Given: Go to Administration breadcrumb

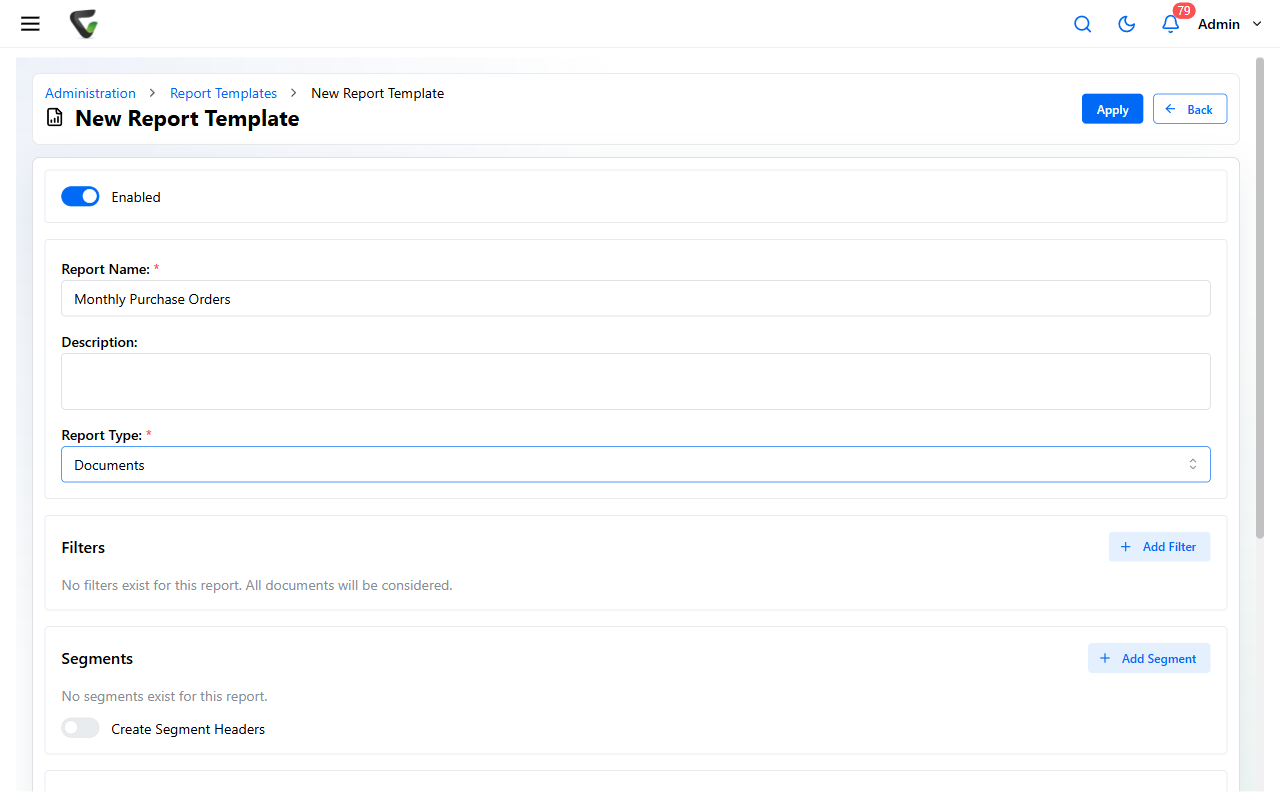Looking at the screenshot, I should coord(90,93).
